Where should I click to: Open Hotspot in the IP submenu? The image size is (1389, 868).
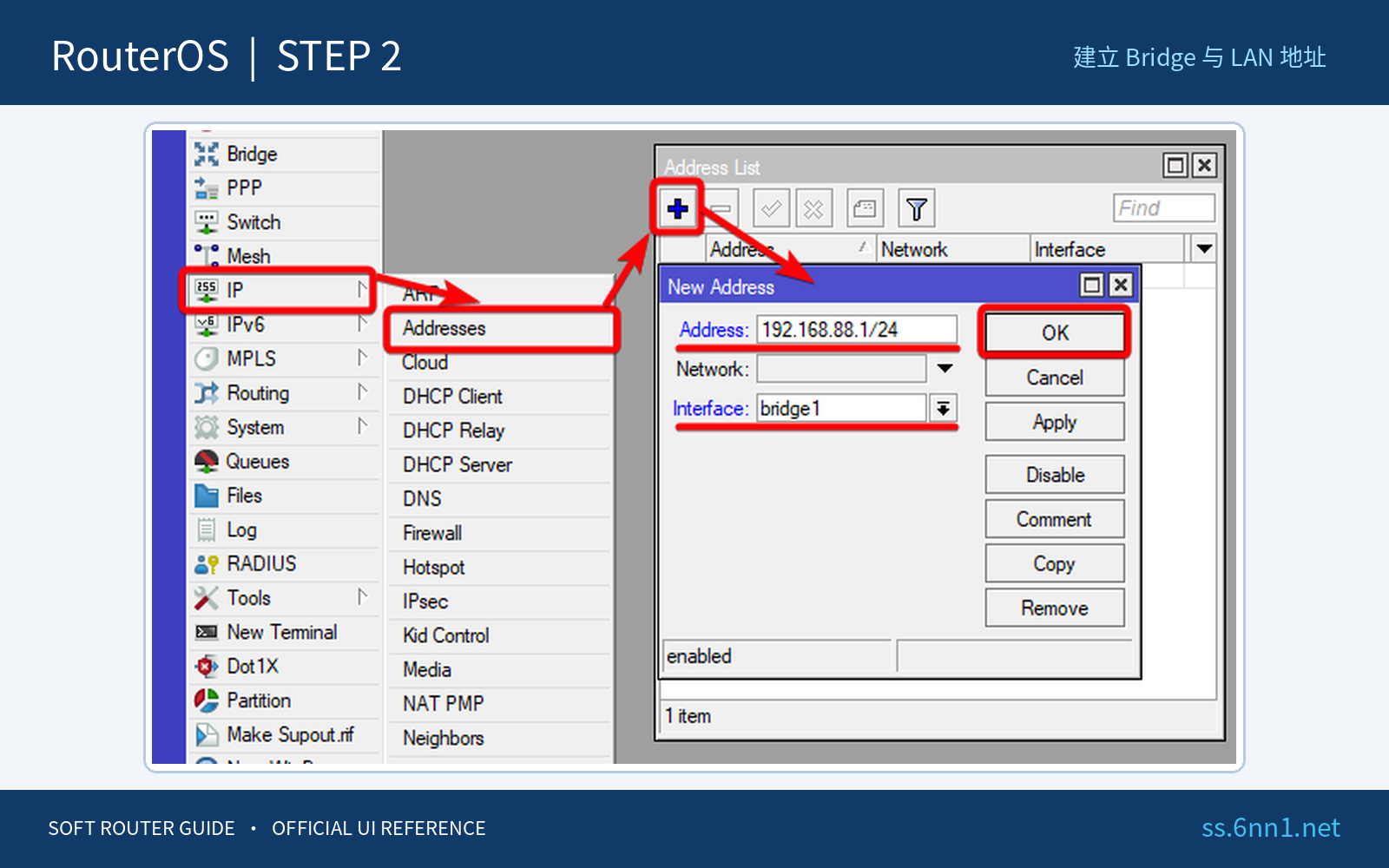click(499, 568)
